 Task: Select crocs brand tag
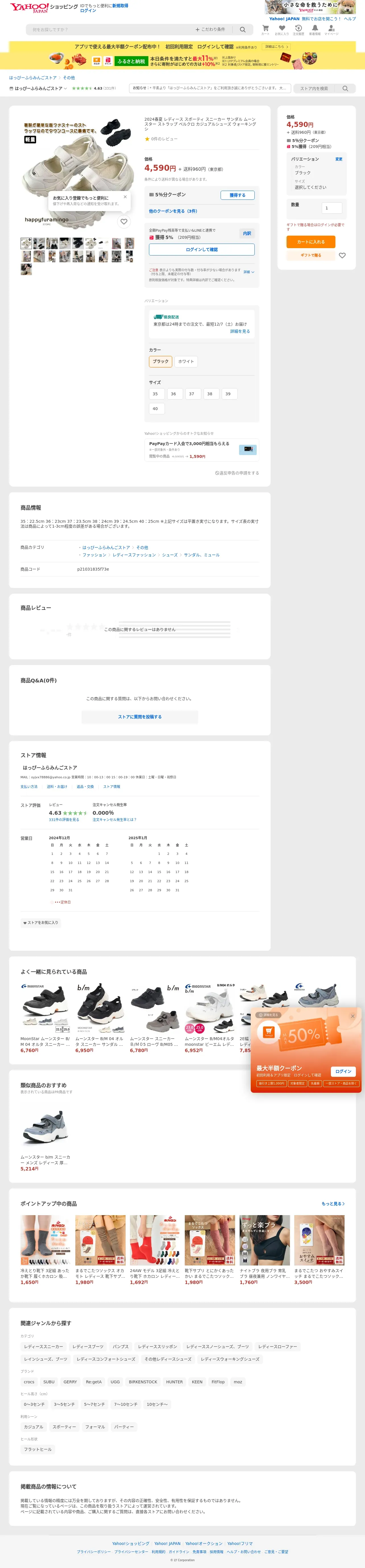point(29,1382)
